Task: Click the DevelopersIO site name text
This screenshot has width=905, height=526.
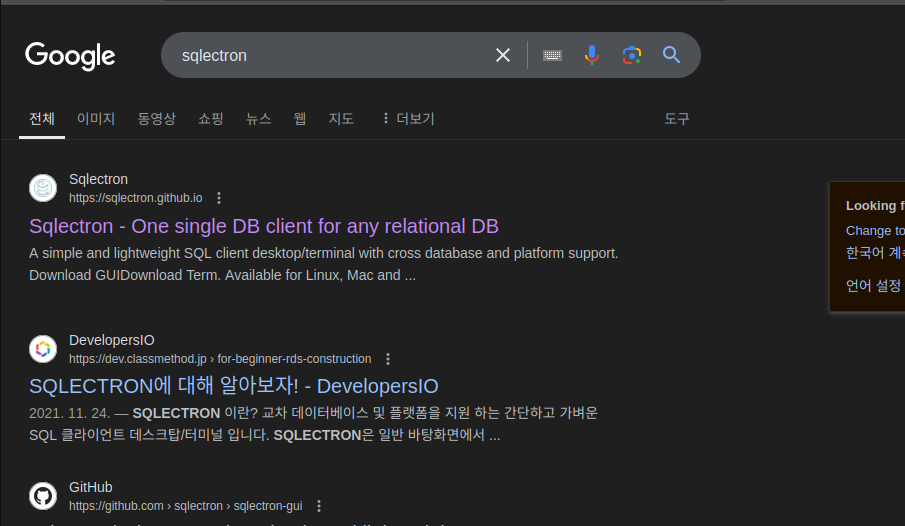Action: 111,341
